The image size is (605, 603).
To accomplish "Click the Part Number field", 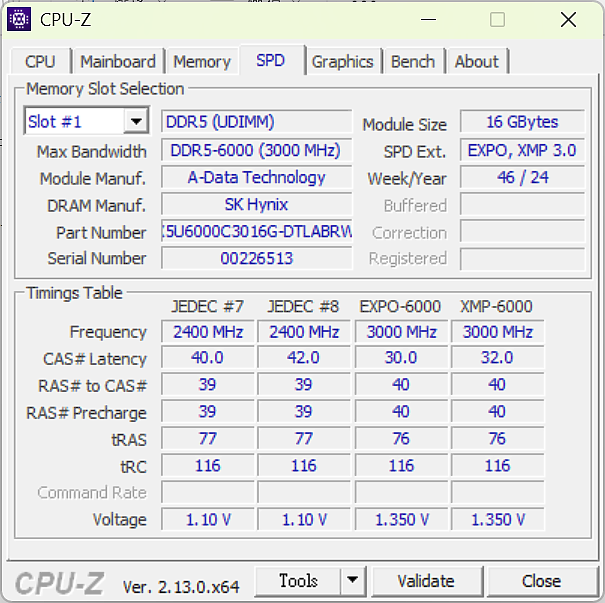I will coord(257,231).
